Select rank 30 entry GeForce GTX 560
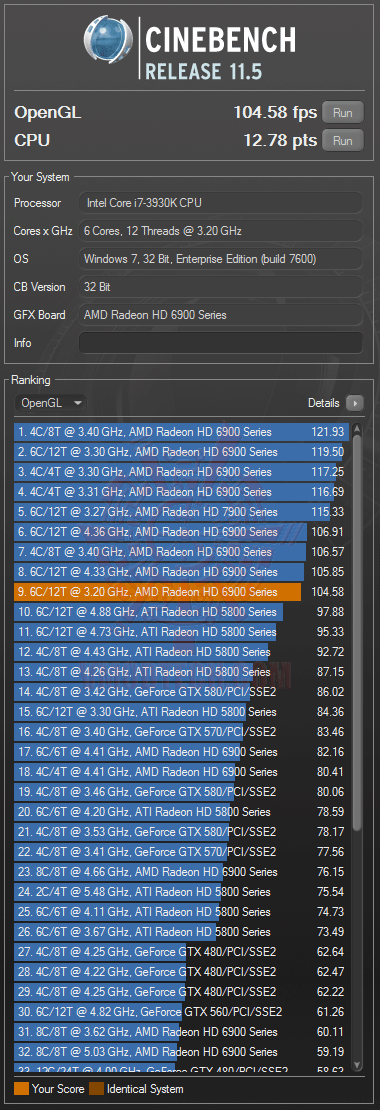The width and height of the screenshot is (380, 1110). pyautogui.click(x=182, y=1011)
